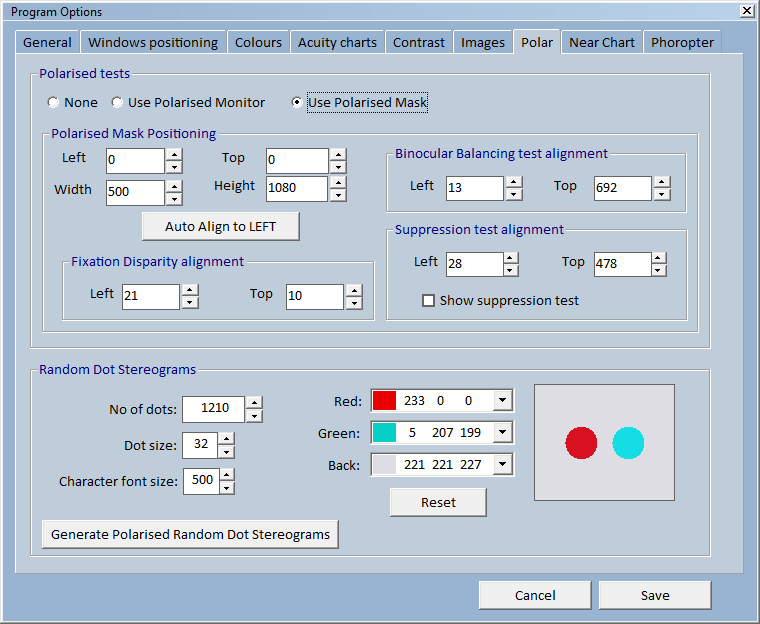
Task: Click the No of dots input field
Action: tap(213, 409)
